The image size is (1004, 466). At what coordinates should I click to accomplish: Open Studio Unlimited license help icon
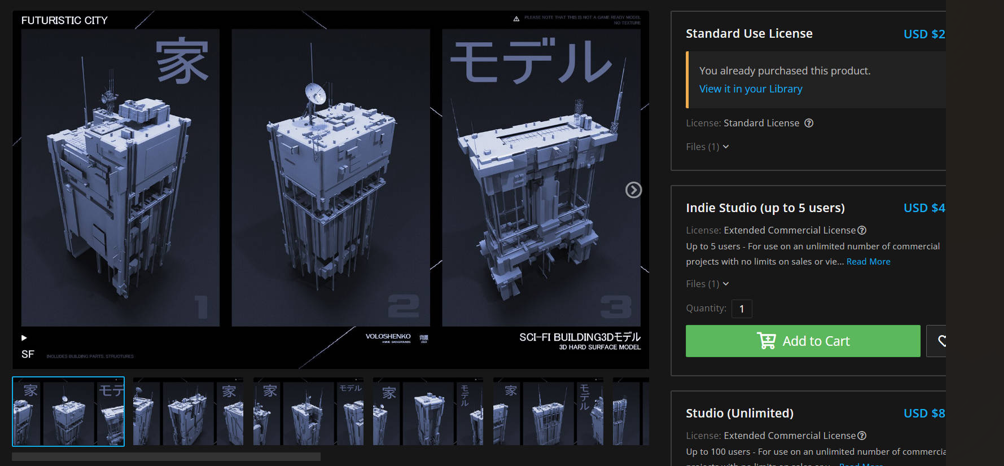coord(862,436)
